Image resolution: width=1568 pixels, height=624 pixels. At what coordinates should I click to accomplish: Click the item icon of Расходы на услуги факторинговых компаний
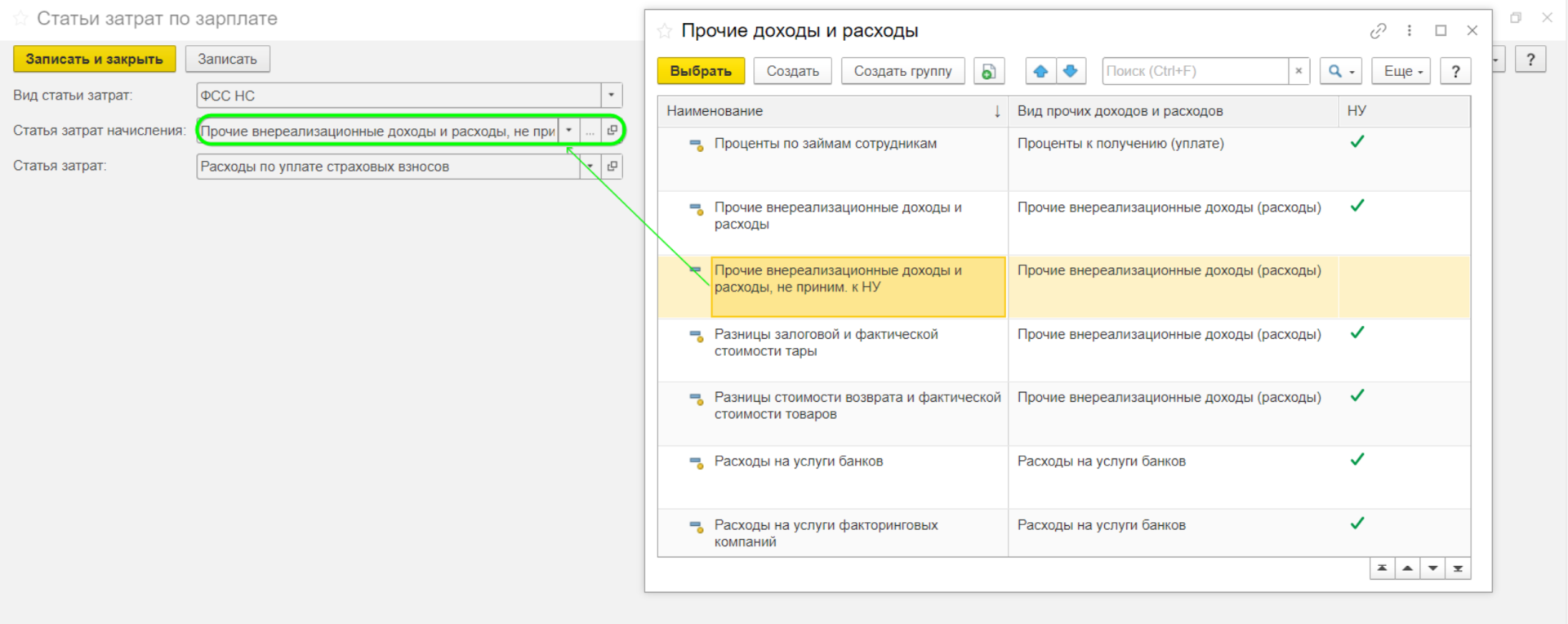[697, 526]
